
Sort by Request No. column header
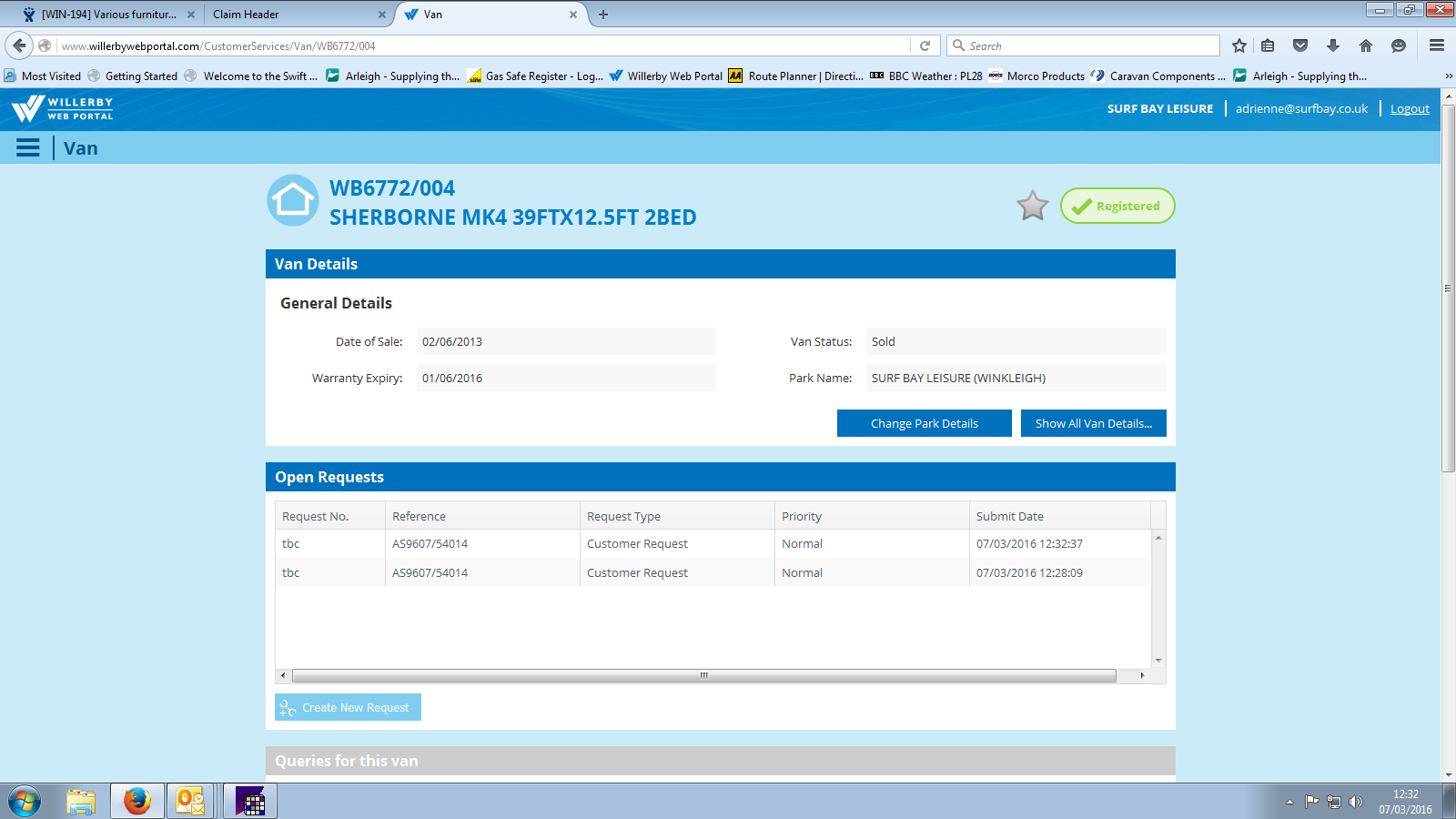click(330, 516)
